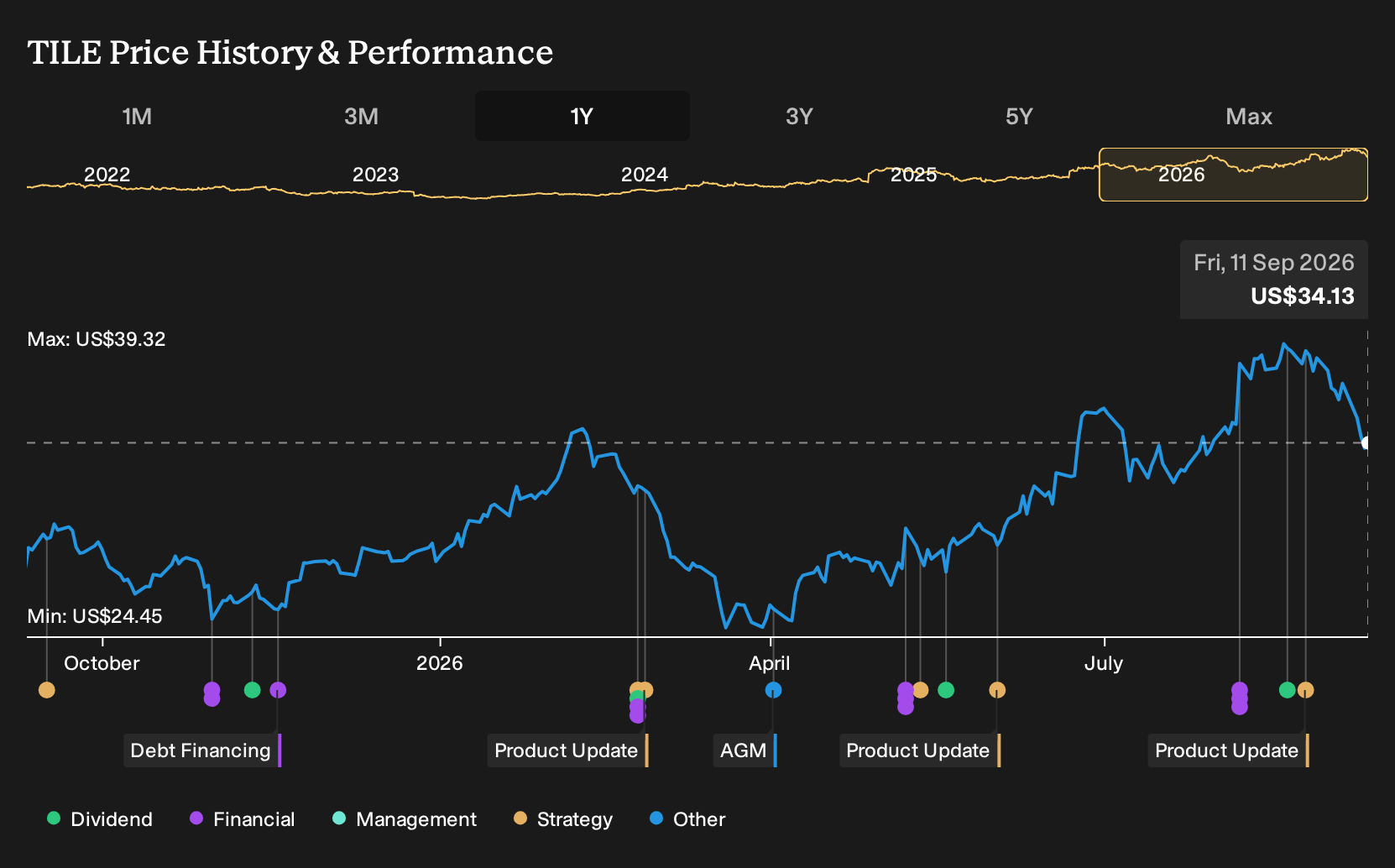Click 2023 on the overview timeline
The height and width of the screenshot is (868, 1395).
pyautogui.click(x=375, y=175)
